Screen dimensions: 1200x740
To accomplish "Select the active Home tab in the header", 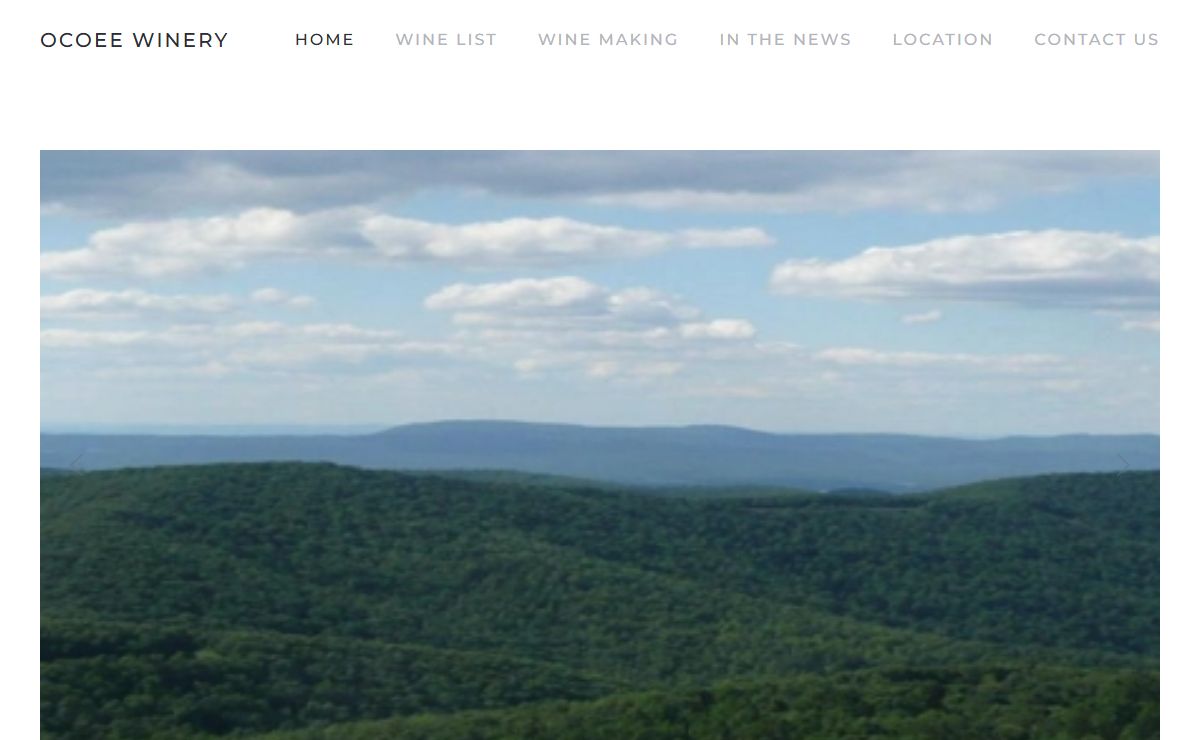I will (x=324, y=40).
